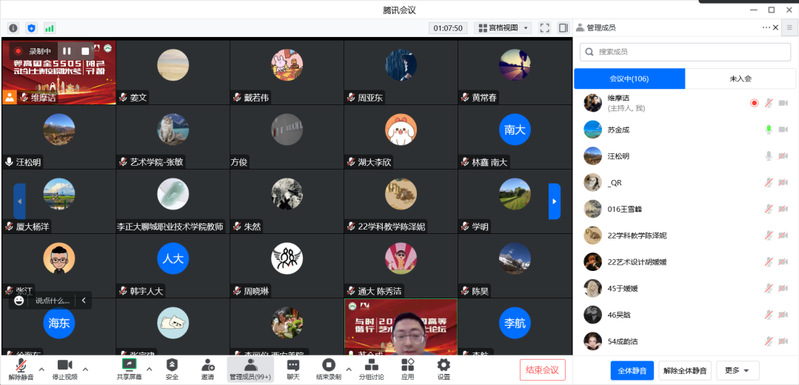799x385 pixels.
Task: Stop the recording with the square button
Action: tap(85, 51)
